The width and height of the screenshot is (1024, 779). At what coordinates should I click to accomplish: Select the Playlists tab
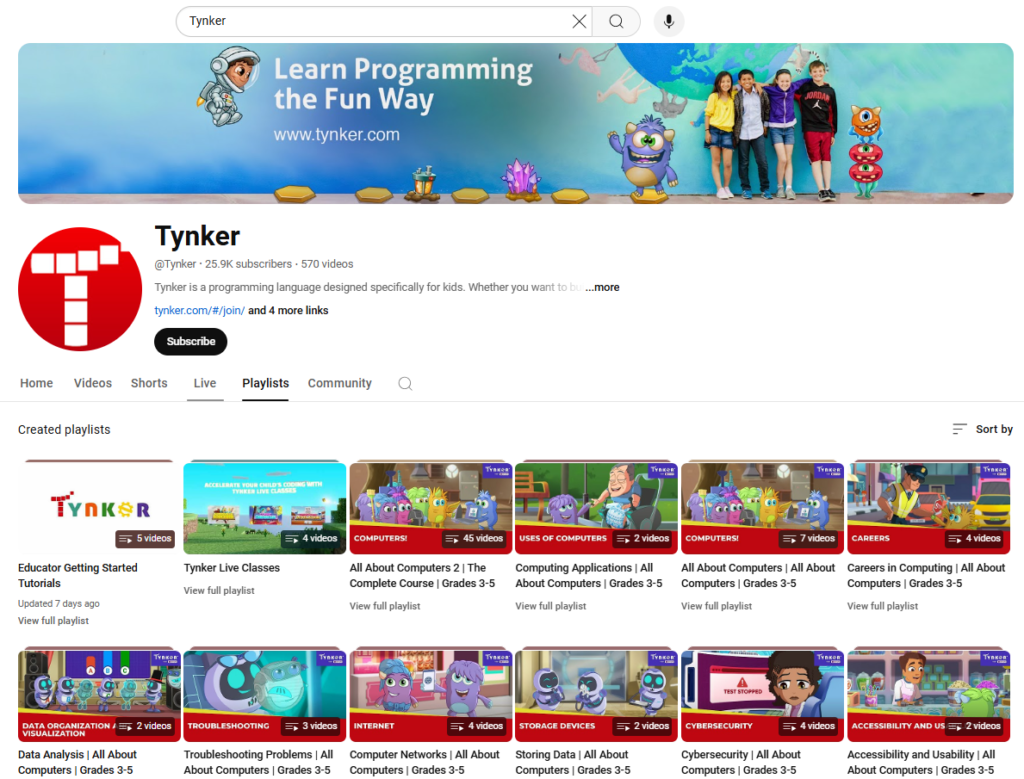[265, 383]
